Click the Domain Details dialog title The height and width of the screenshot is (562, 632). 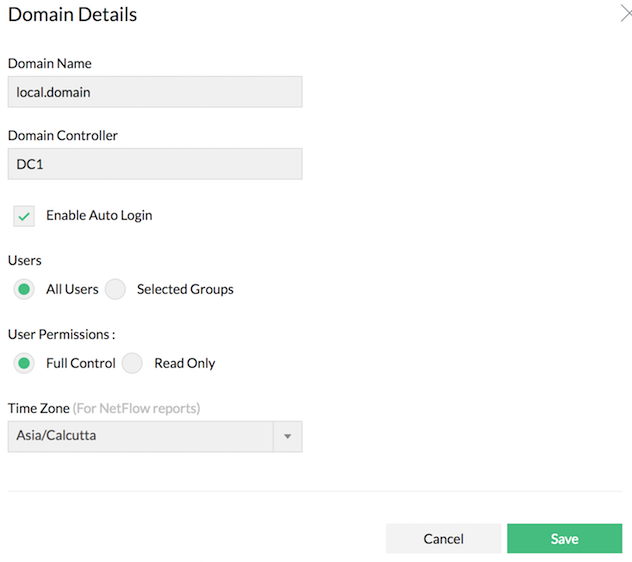coord(73,15)
